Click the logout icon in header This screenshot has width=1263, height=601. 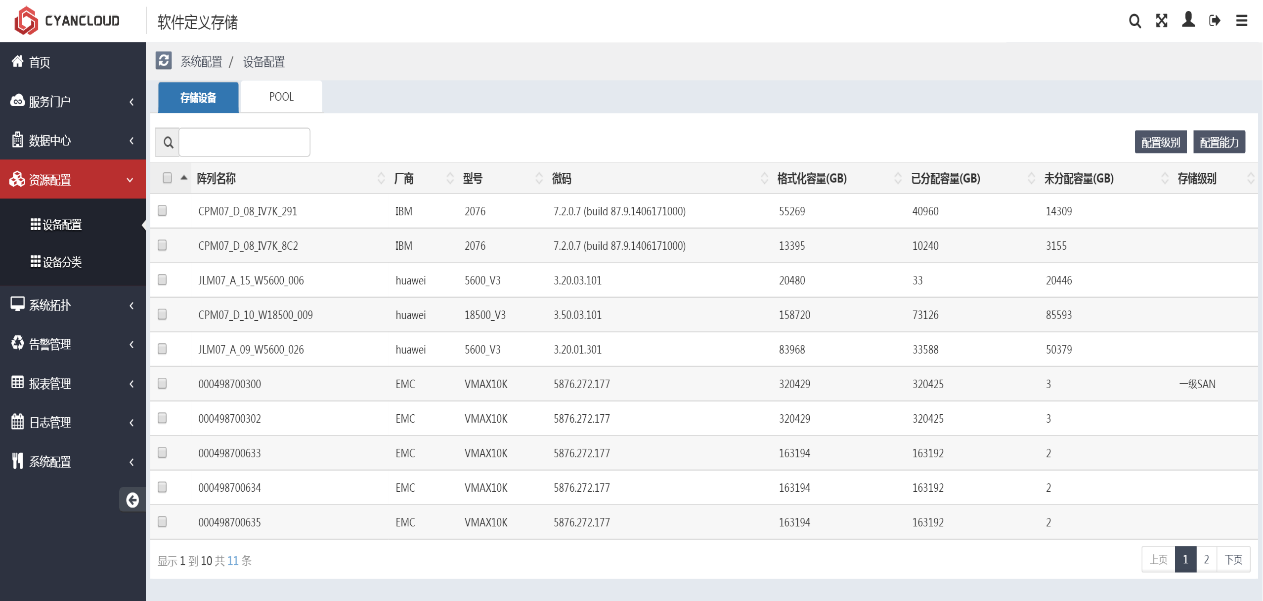tap(1215, 21)
